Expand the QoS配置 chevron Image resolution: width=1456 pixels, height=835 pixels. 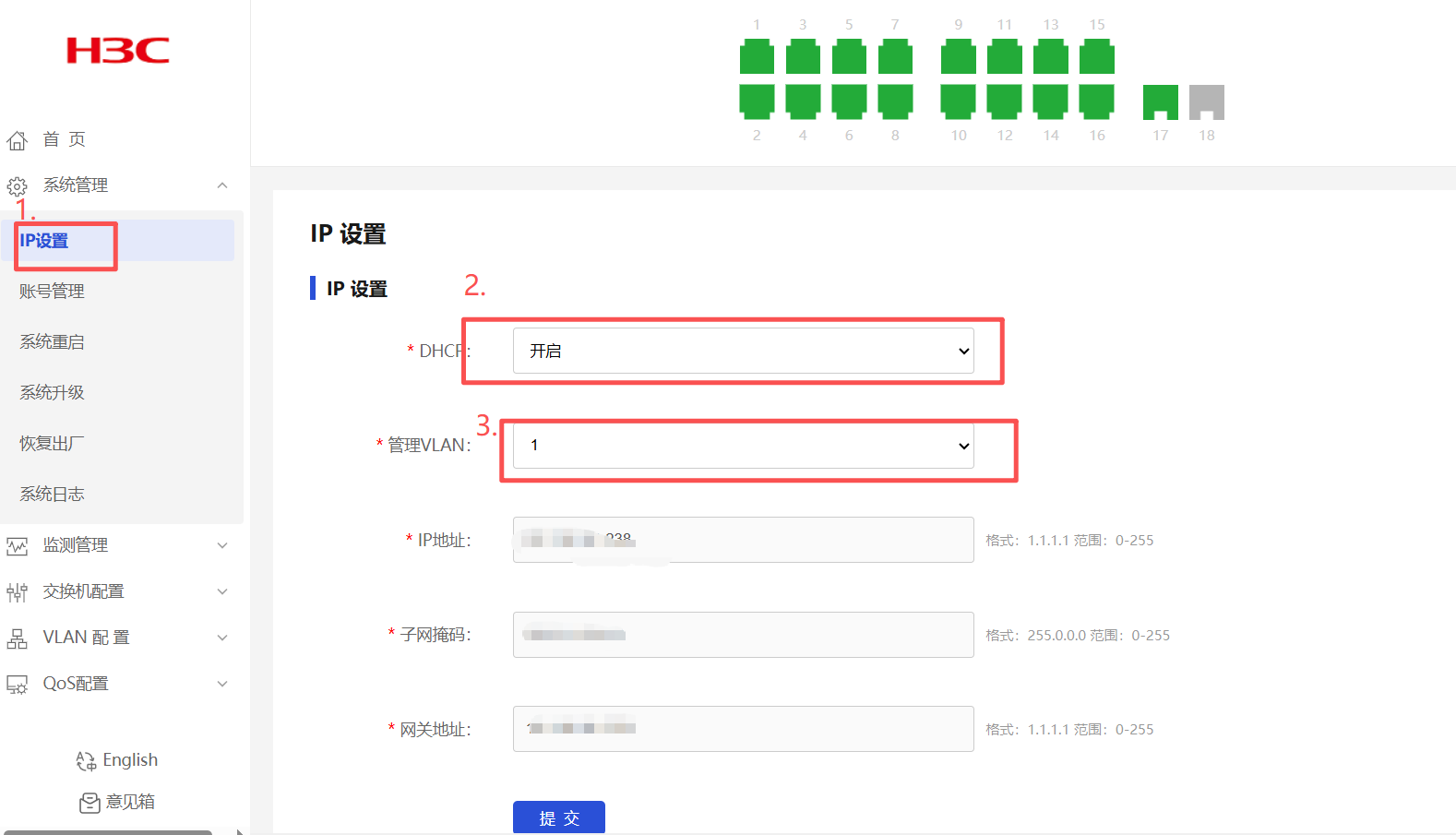[222, 684]
